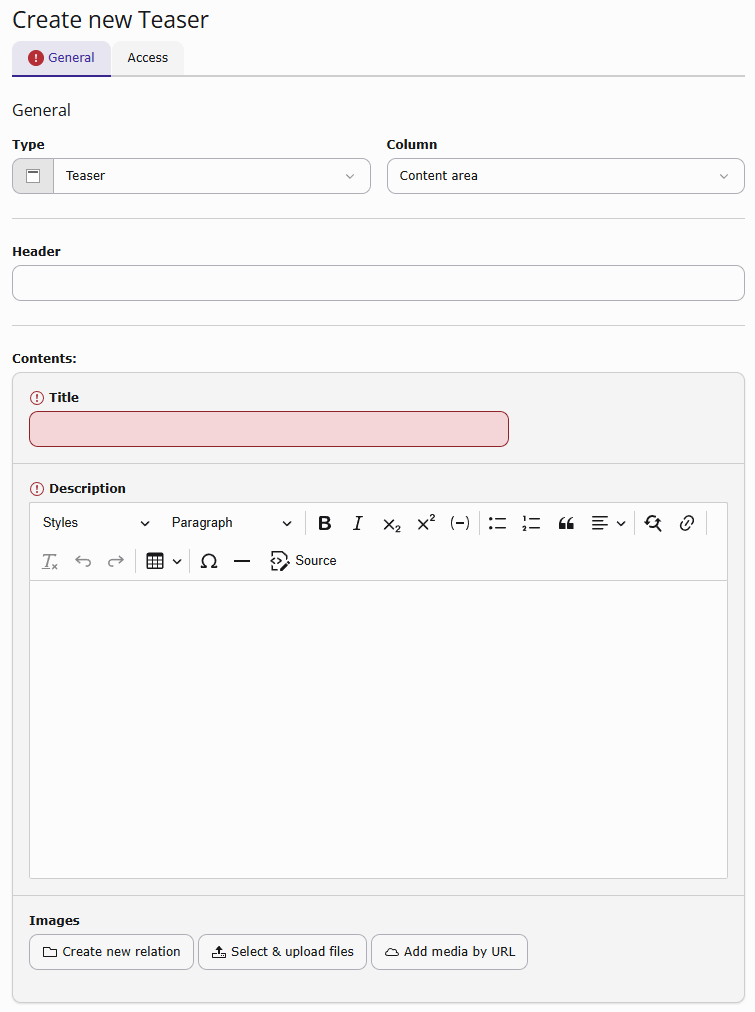Click the Description required warning icon
This screenshot has width=755, height=1012.
37,489
